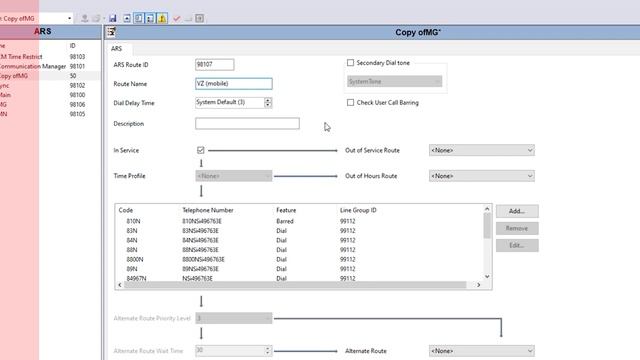Click the horizontal scrollbar left arrow

coord(120,285)
